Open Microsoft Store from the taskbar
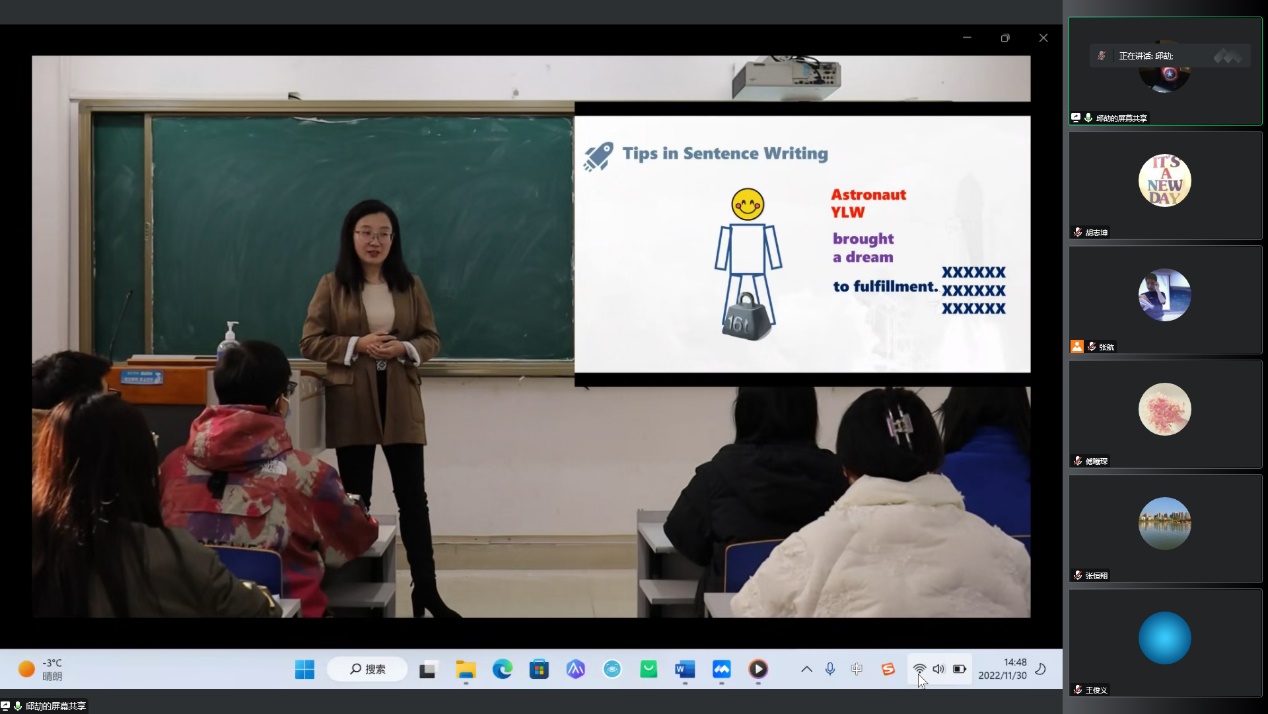Screen dimensions: 1268x714 539,669
